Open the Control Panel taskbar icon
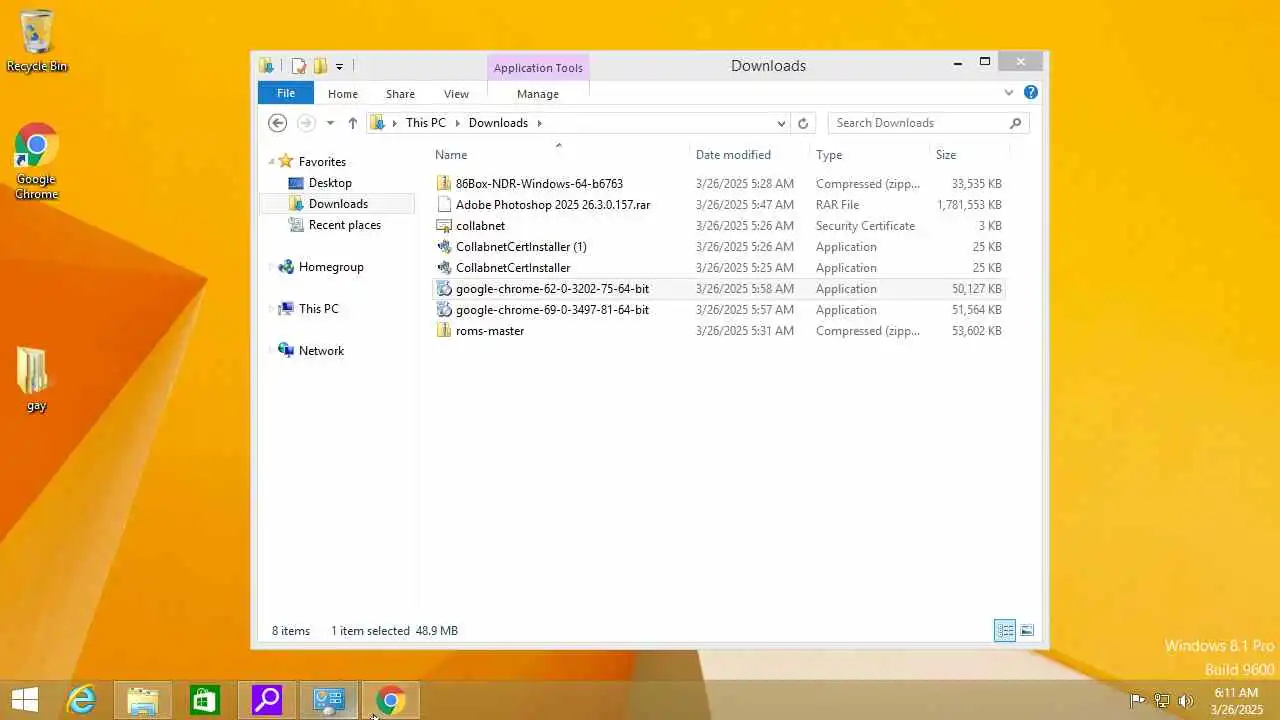Image resolution: width=1280 pixels, height=720 pixels. pyautogui.click(x=329, y=700)
